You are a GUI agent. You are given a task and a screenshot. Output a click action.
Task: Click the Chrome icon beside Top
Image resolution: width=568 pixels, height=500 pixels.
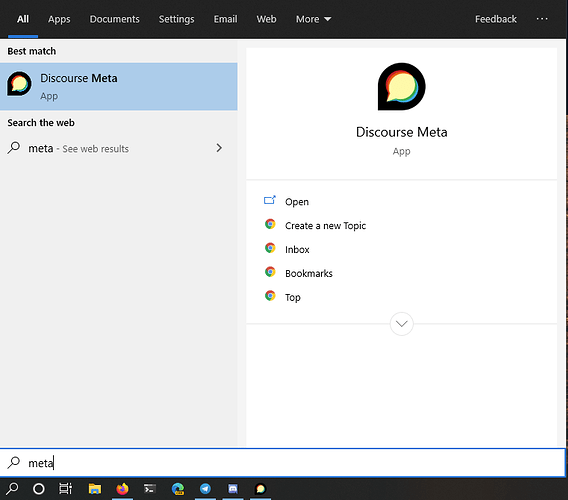click(270, 296)
